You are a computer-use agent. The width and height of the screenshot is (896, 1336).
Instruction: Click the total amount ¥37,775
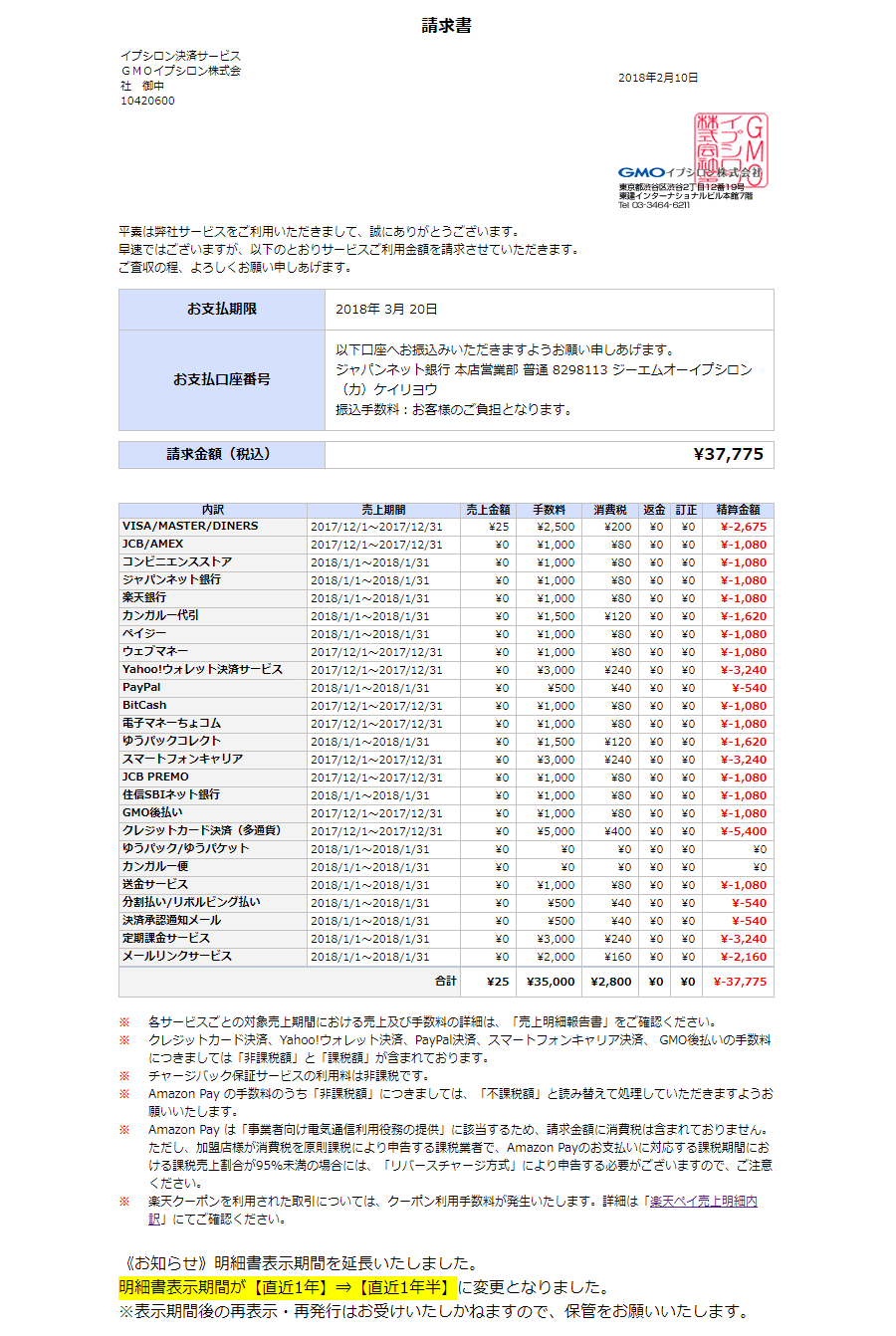[x=728, y=454]
